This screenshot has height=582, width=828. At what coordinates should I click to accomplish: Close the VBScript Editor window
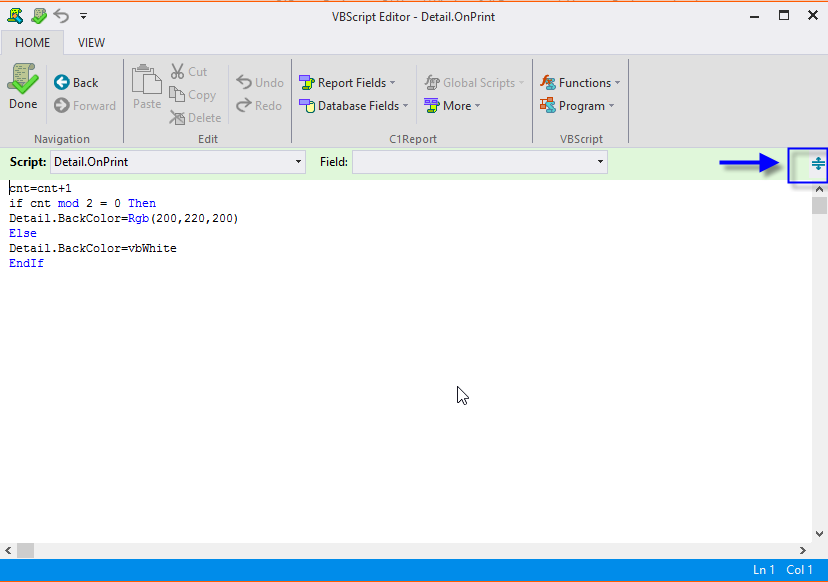(x=813, y=16)
